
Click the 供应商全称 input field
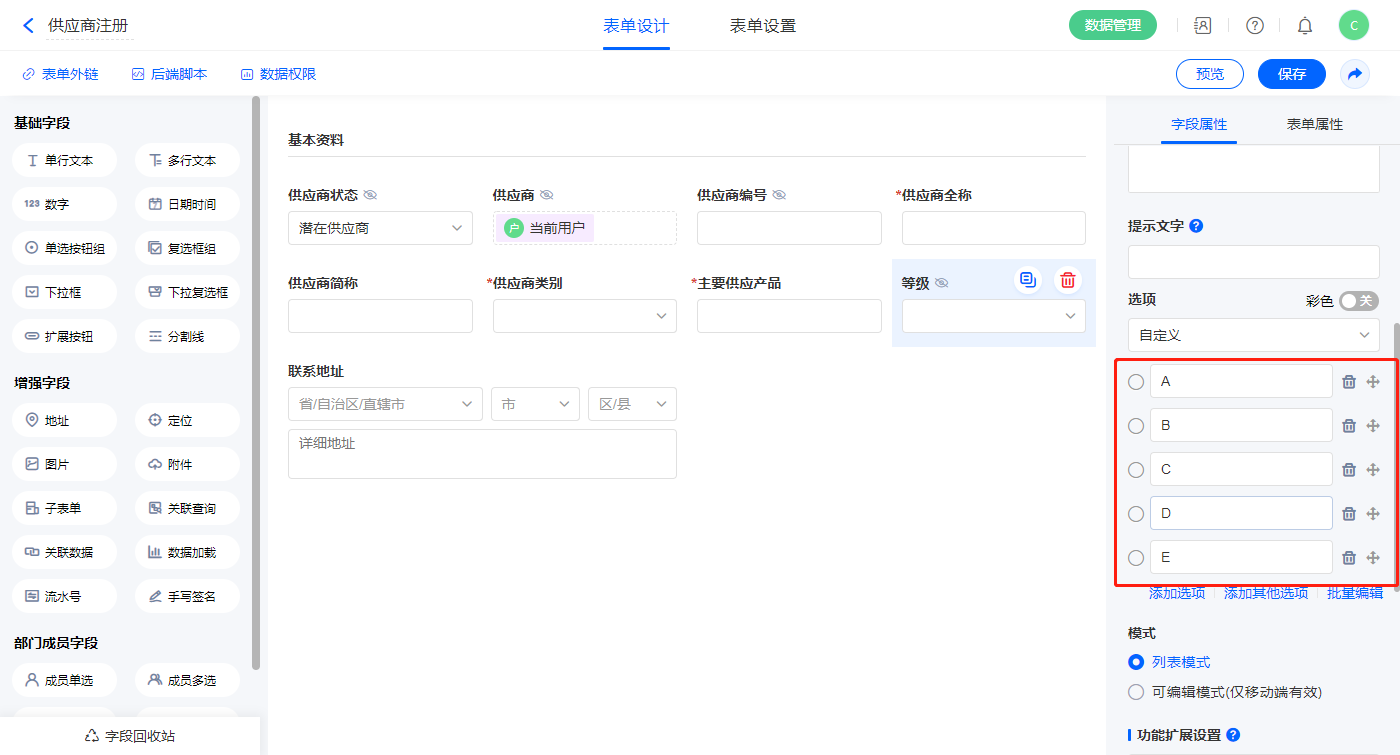[x=993, y=228]
